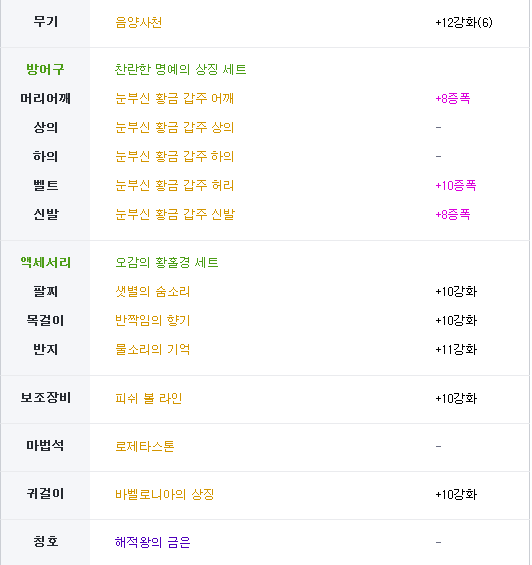Open 바벨로니아의 상징 earring item
Viewport: 532px width, 565px height.
tap(164, 494)
